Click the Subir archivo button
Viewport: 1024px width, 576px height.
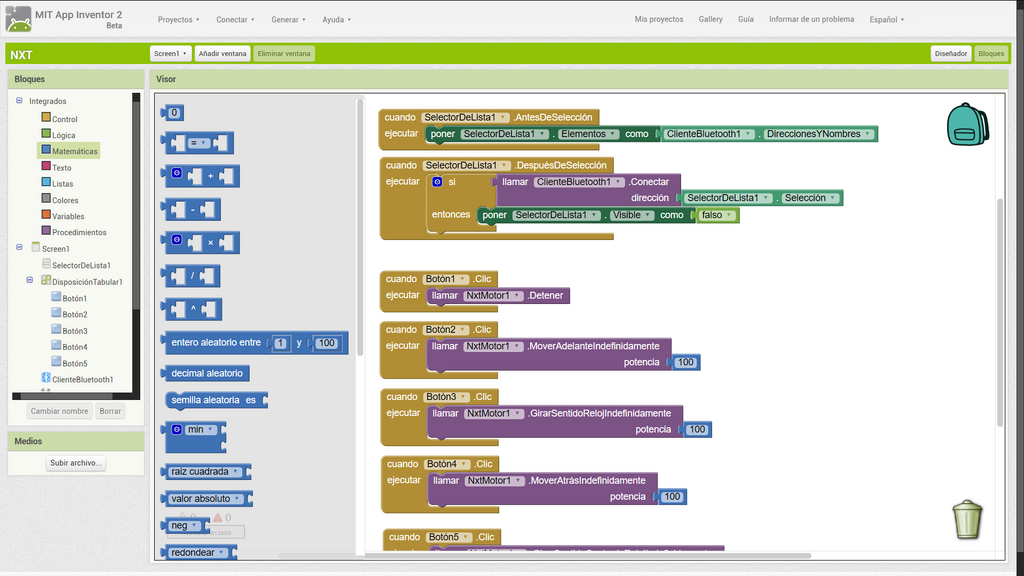pyautogui.click(x=76, y=462)
